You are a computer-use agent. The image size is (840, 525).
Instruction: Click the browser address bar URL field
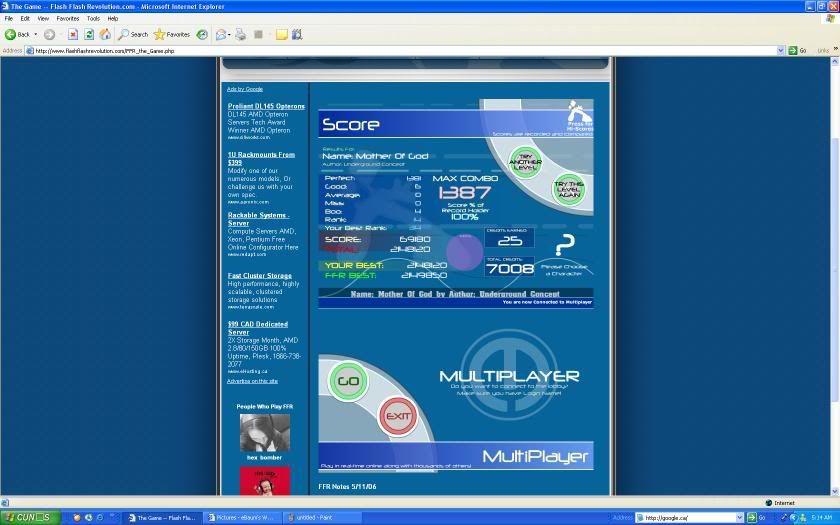click(x=400, y=50)
